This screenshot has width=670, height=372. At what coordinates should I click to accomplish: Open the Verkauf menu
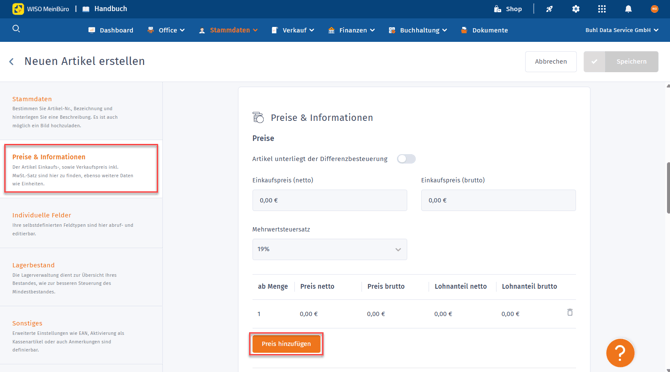click(x=293, y=30)
